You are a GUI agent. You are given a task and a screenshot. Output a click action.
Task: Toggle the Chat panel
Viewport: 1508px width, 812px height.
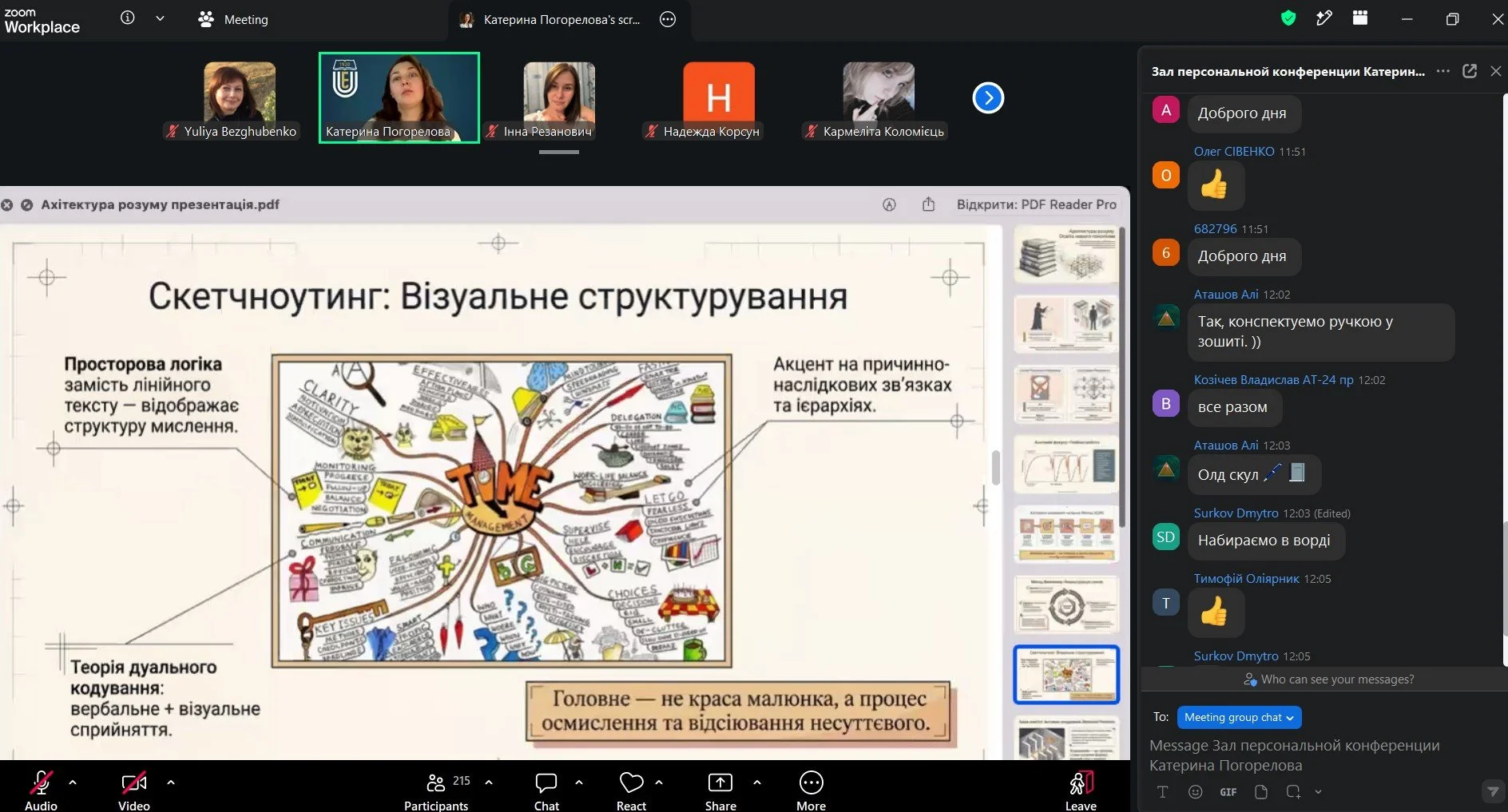point(546,789)
